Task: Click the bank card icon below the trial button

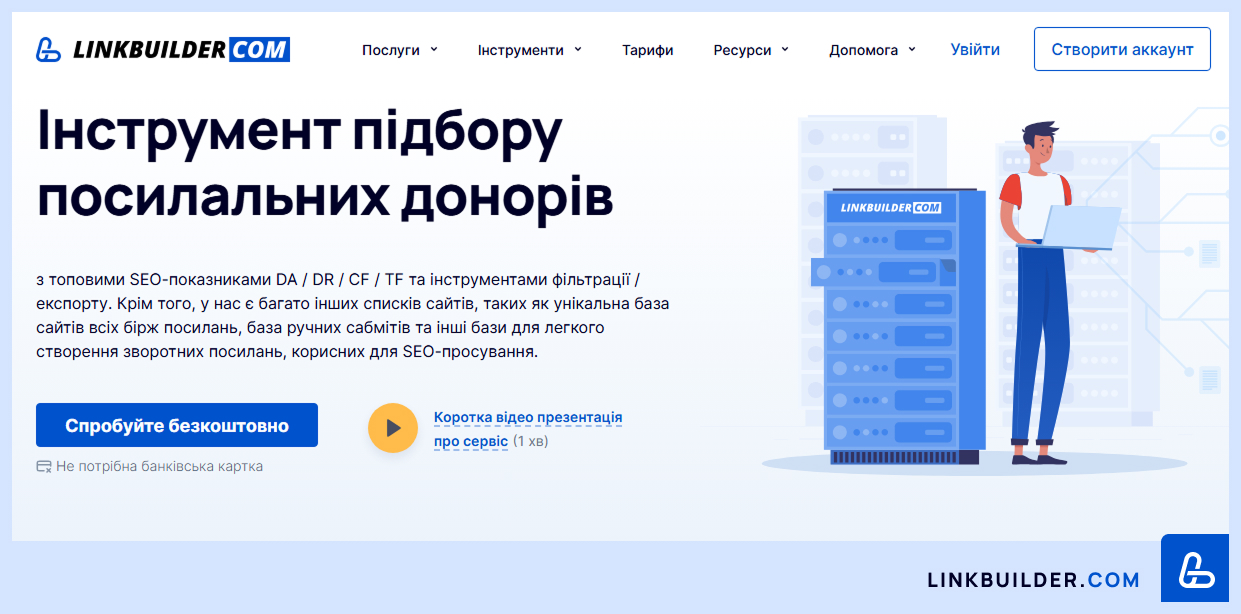Action: coord(43,466)
